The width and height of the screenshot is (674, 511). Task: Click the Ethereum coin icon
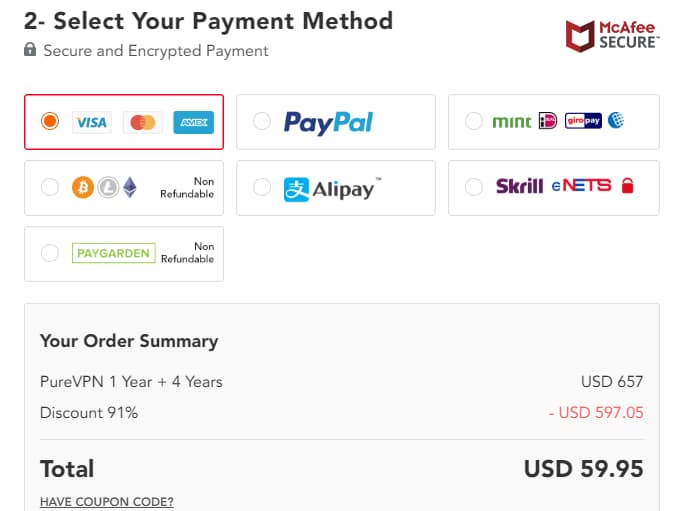pos(129,187)
